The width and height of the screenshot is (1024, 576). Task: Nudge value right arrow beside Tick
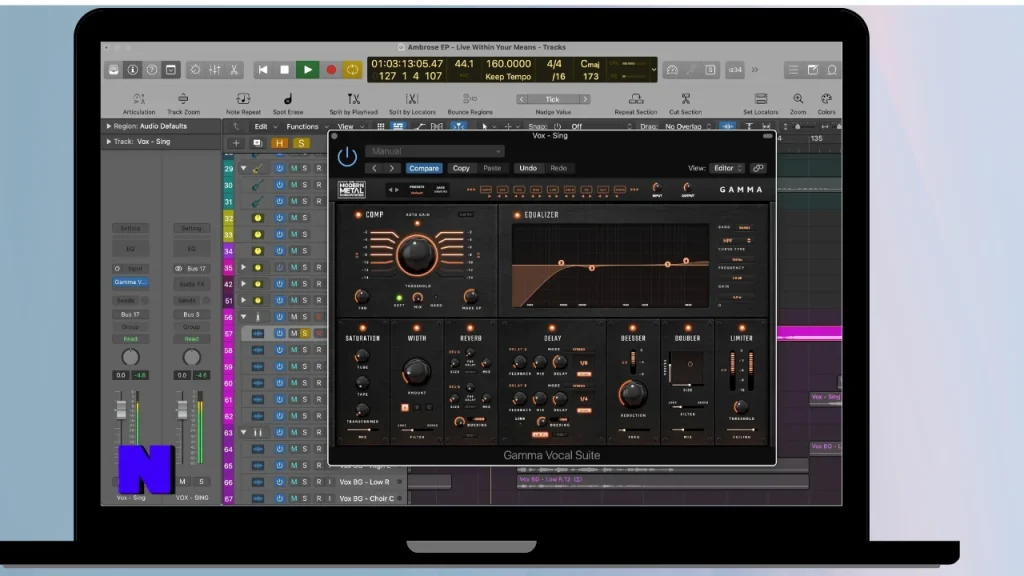[x=585, y=99]
